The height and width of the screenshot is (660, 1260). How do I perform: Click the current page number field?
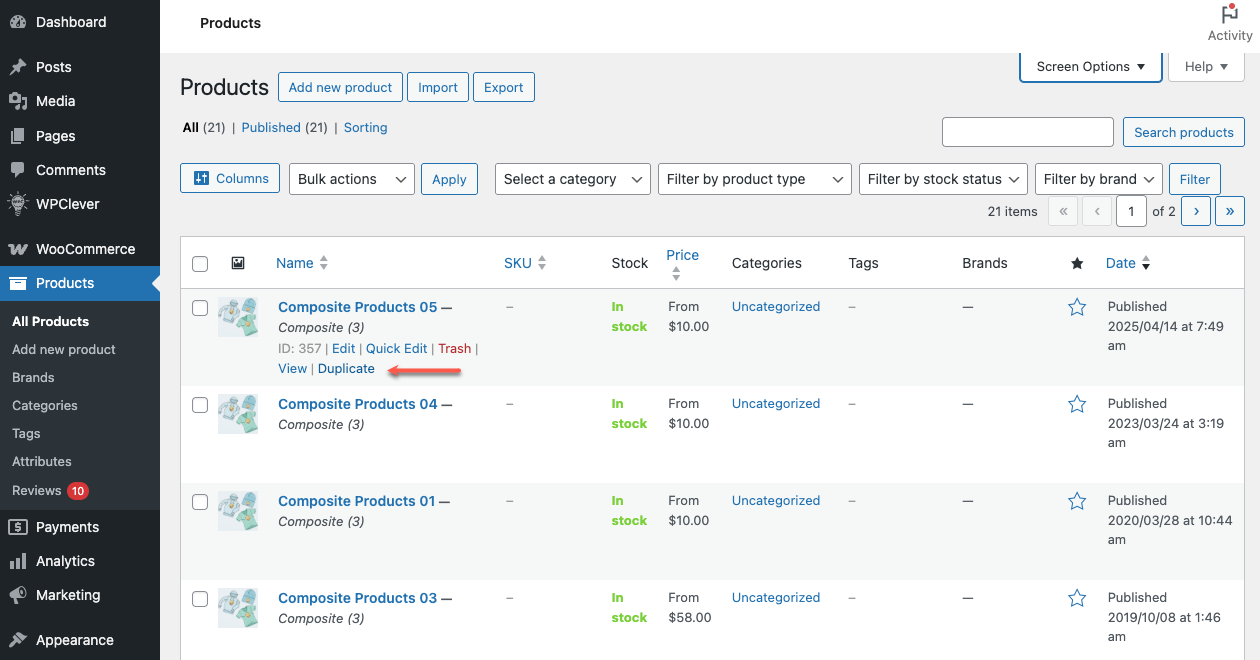coord(1131,211)
